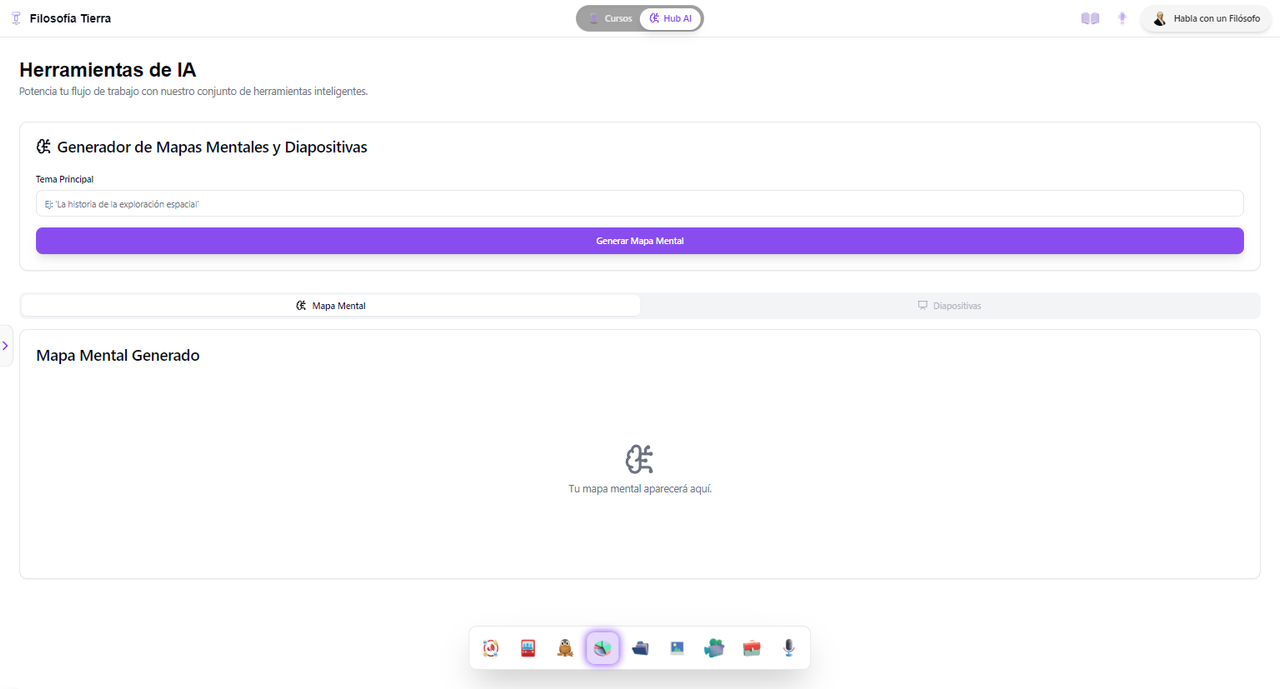Image resolution: width=1280 pixels, height=689 pixels.
Task: Click 'Tu mapa mental aparecerá aquí.' text
Action: (x=640, y=489)
